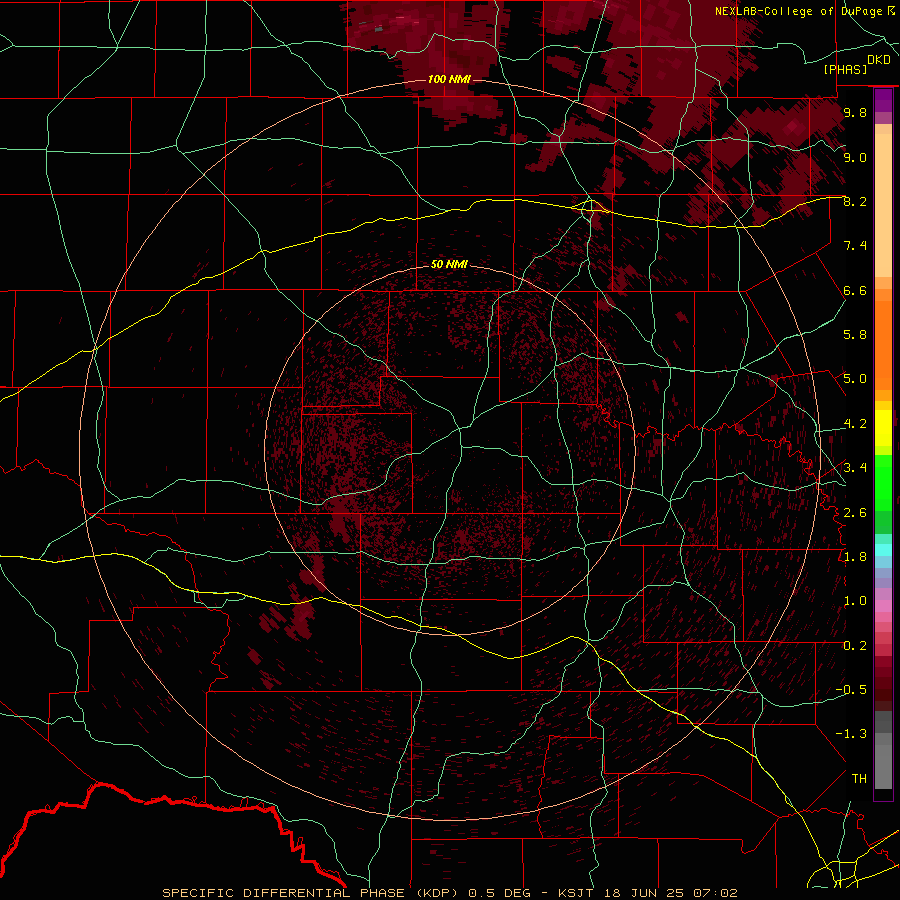Click the 7.4 scale value label

(855, 246)
